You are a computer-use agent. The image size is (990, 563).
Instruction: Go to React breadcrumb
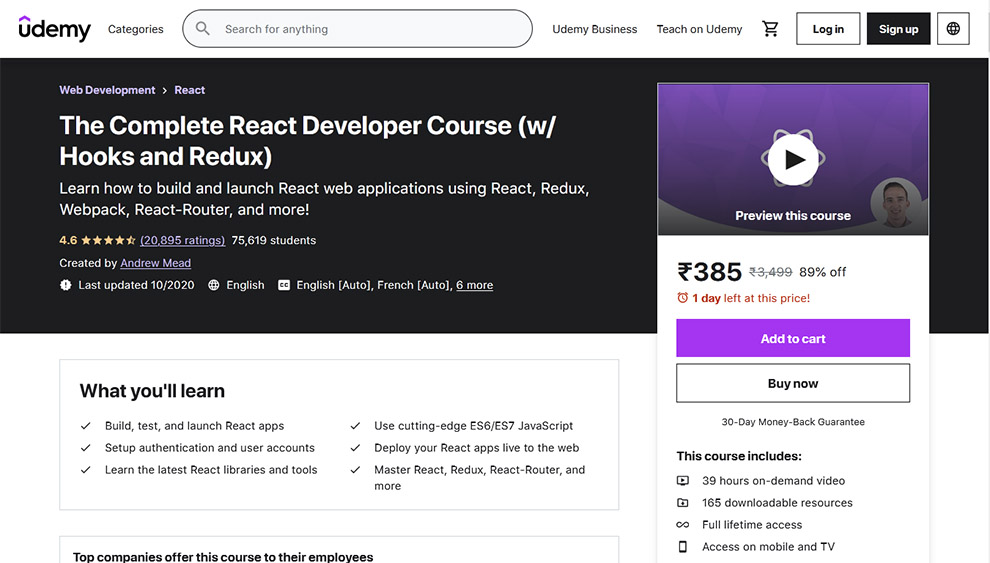[x=189, y=90]
